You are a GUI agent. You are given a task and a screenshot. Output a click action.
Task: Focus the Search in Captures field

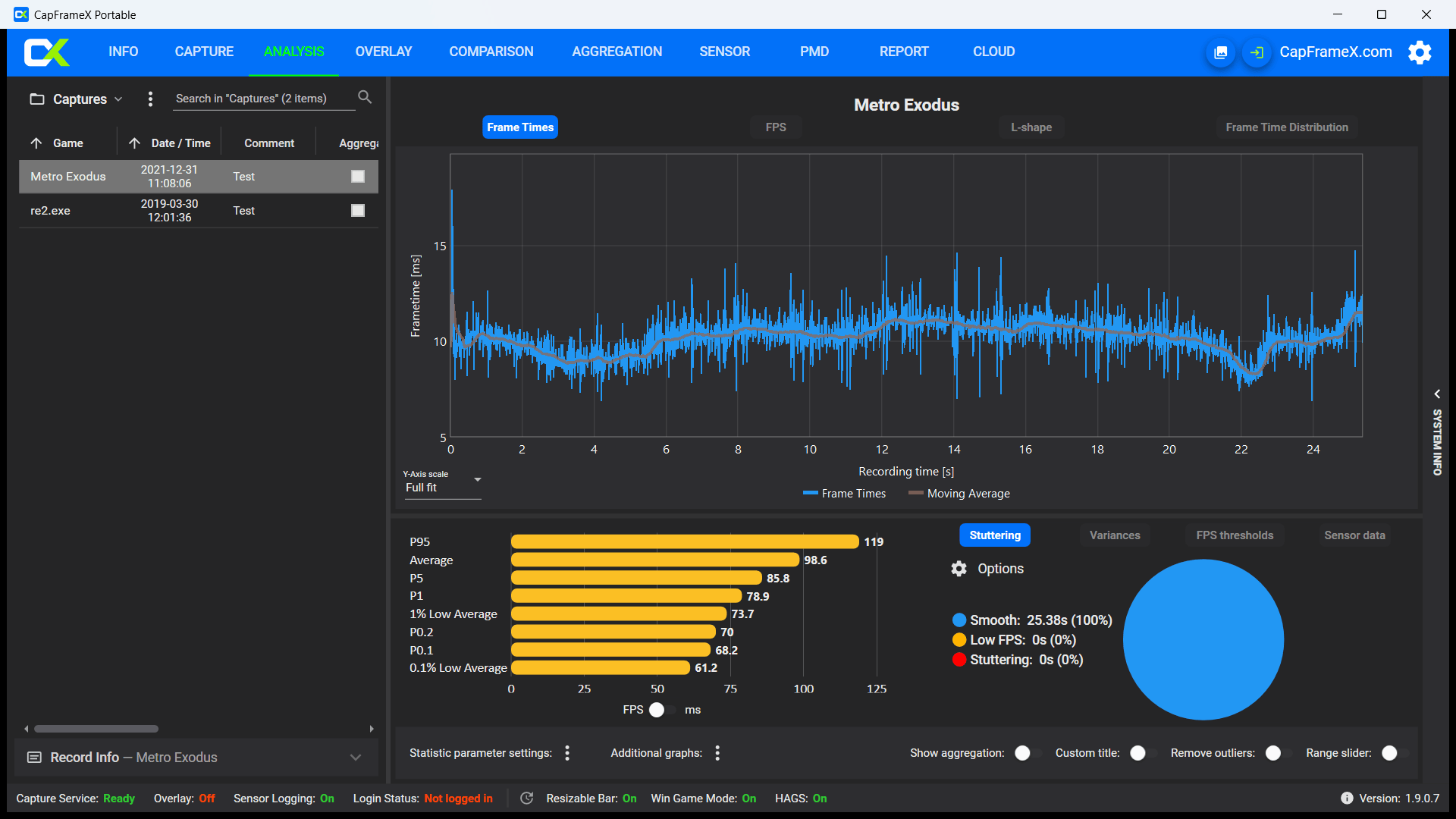[x=264, y=99]
